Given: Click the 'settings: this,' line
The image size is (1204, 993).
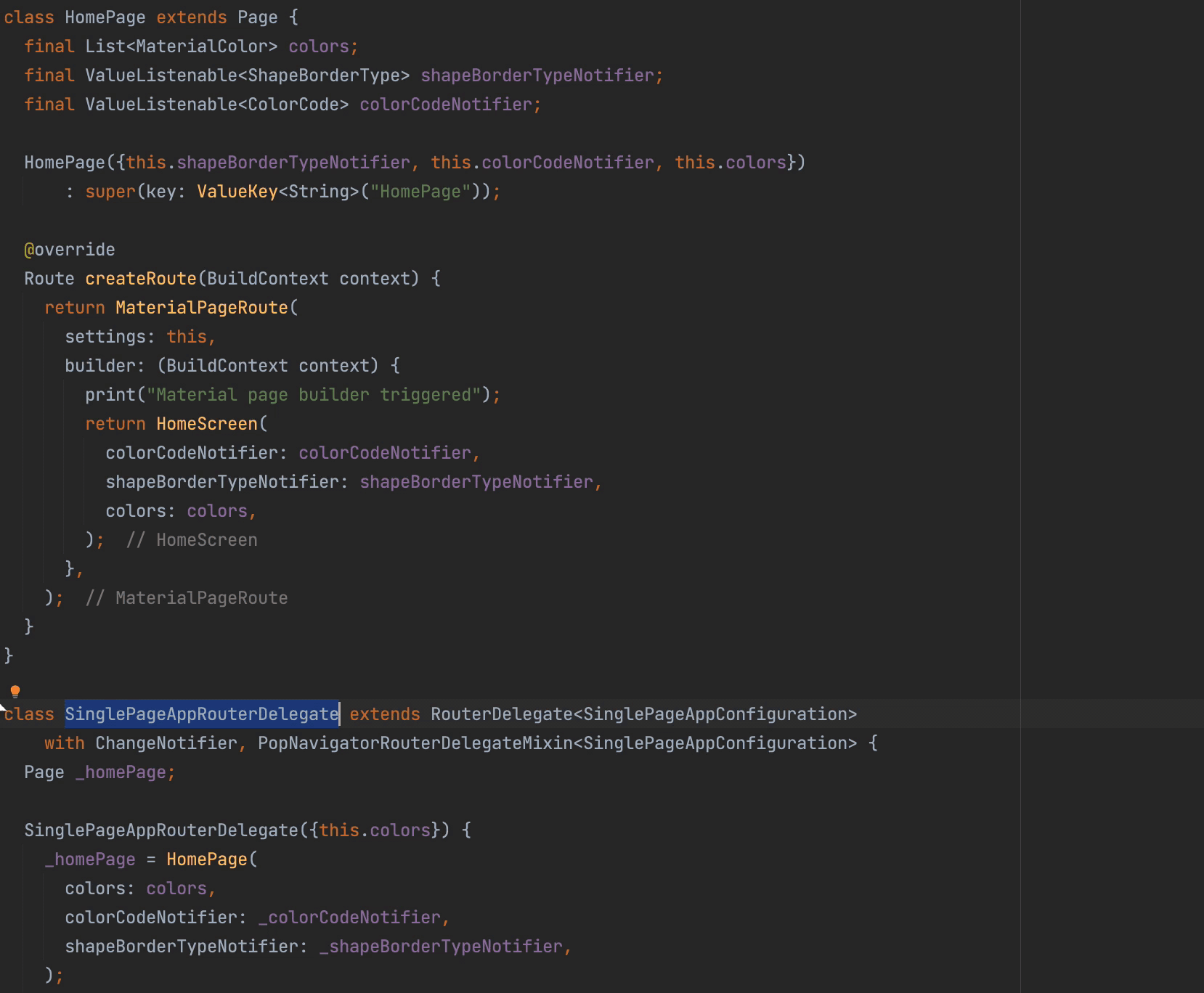Looking at the screenshot, I should pos(140,337).
